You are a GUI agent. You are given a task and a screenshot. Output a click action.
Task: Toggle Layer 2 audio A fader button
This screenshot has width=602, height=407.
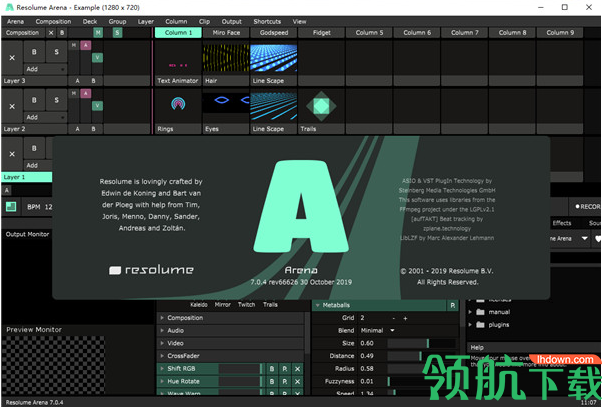(x=86, y=93)
